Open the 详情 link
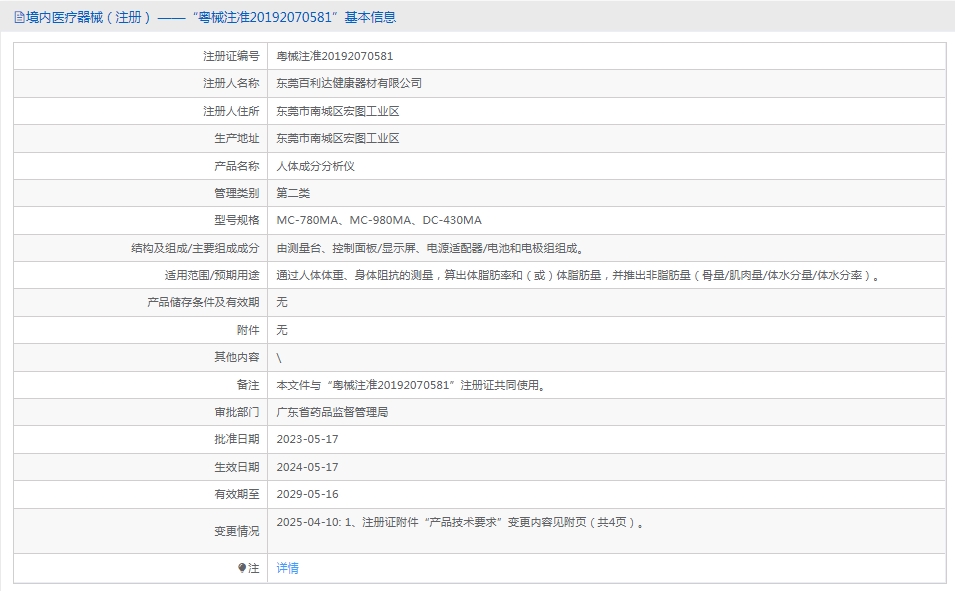The height and width of the screenshot is (591, 955). (287, 568)
